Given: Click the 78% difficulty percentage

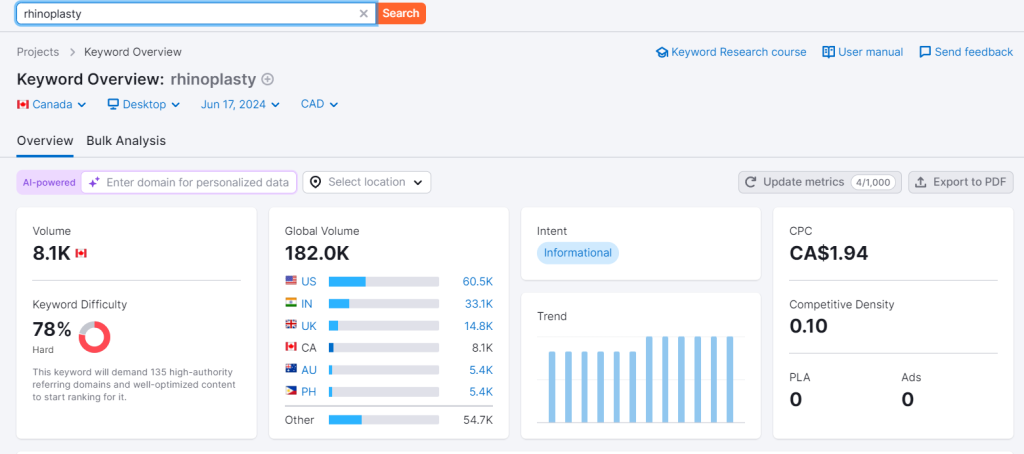Looking at the screenshot, I should (x=52, y=330).
